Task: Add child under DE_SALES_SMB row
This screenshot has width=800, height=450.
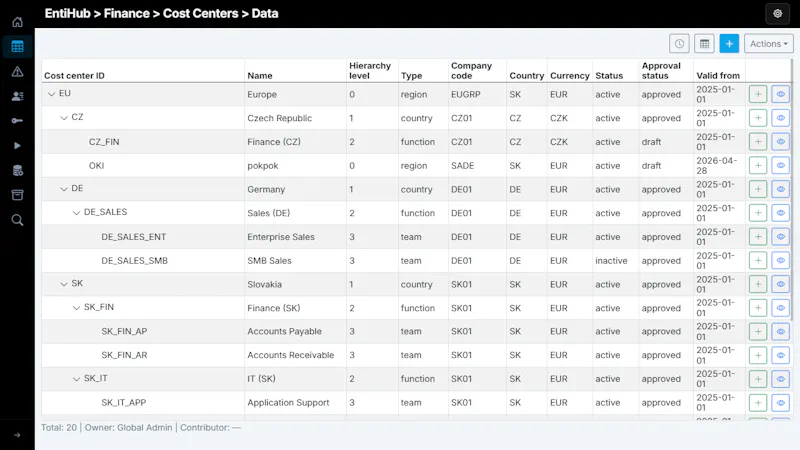Action: click(758, 261)
